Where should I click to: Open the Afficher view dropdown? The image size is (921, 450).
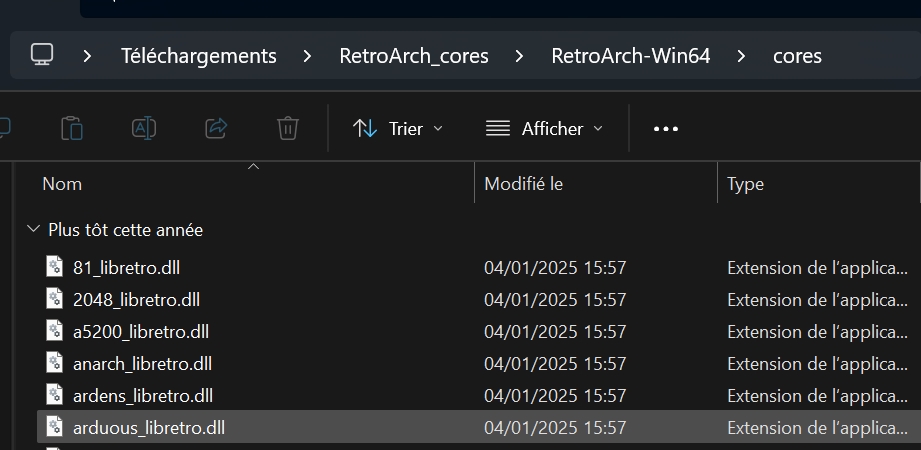point(544,129)
